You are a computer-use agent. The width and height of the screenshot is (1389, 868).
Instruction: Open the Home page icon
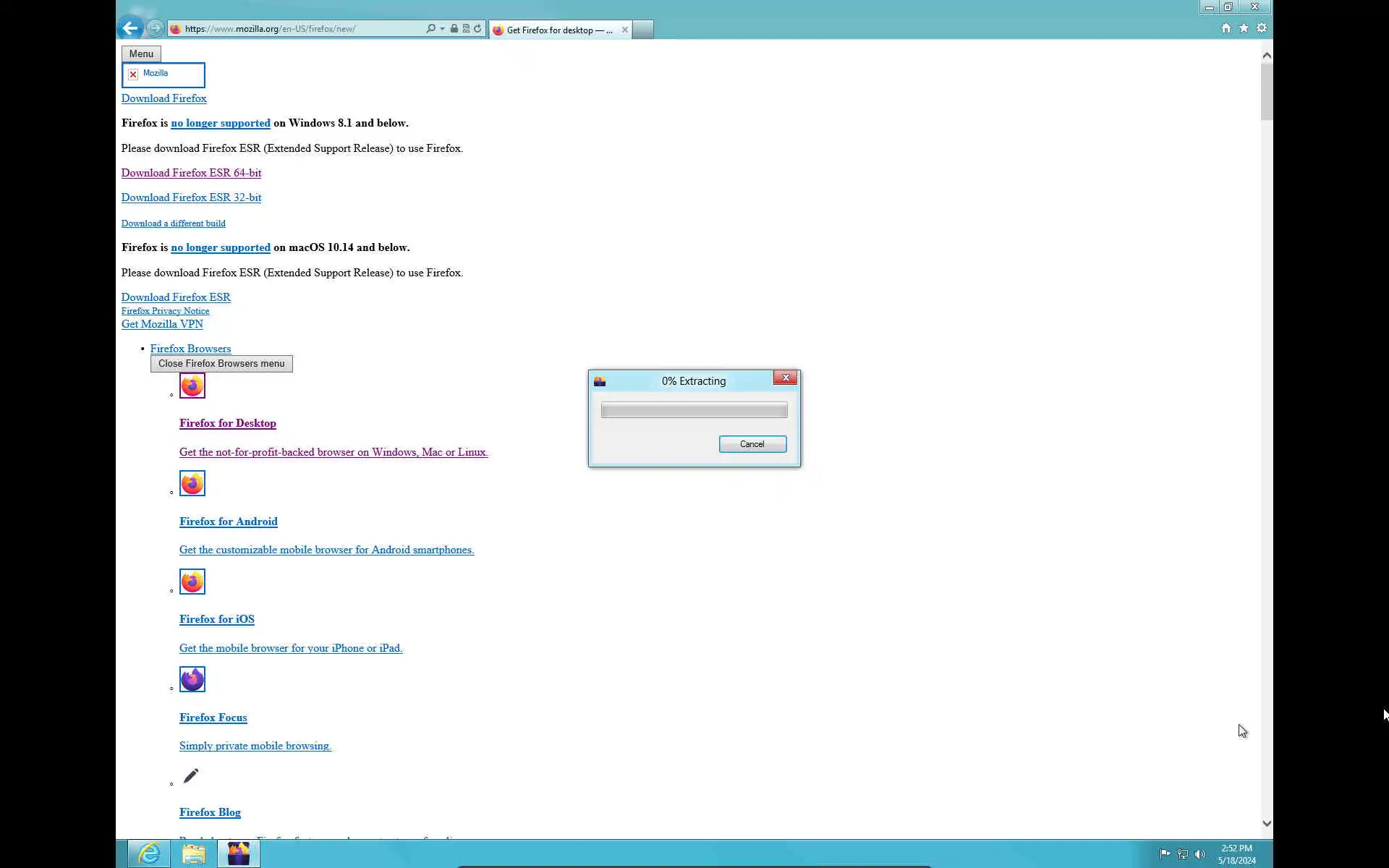click(x=1226, y=28)
